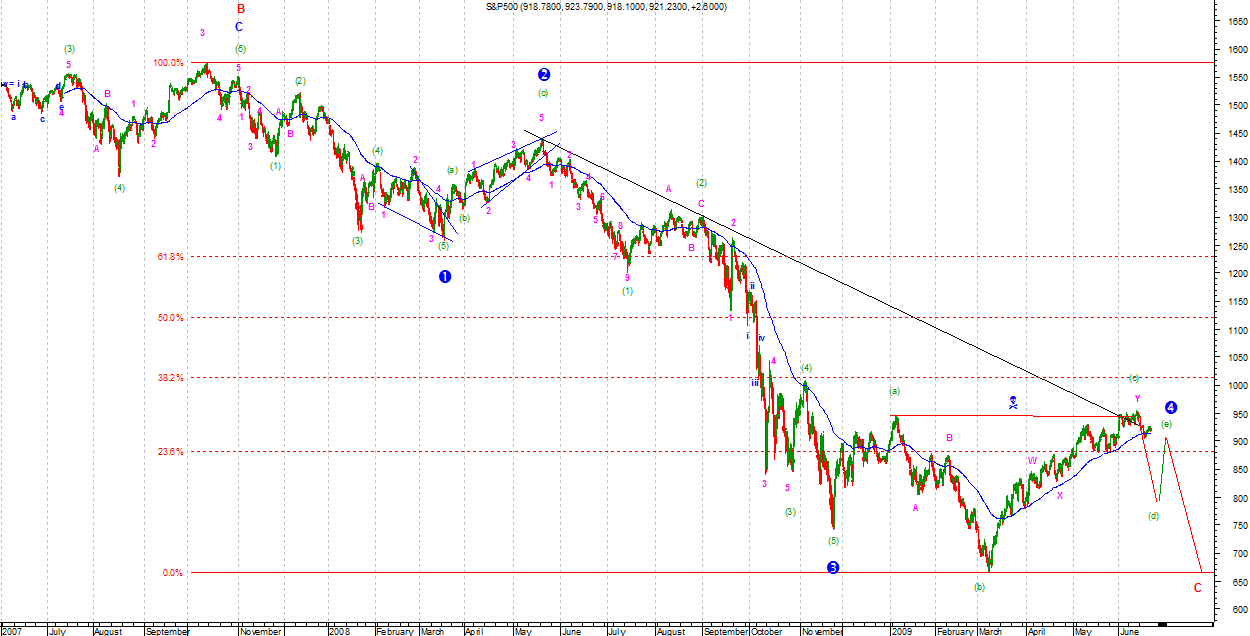The height and width of the screenshot is (636, 1250).
Task: Click the 2008 label on time axis
Action: click(x=340, y=631)
